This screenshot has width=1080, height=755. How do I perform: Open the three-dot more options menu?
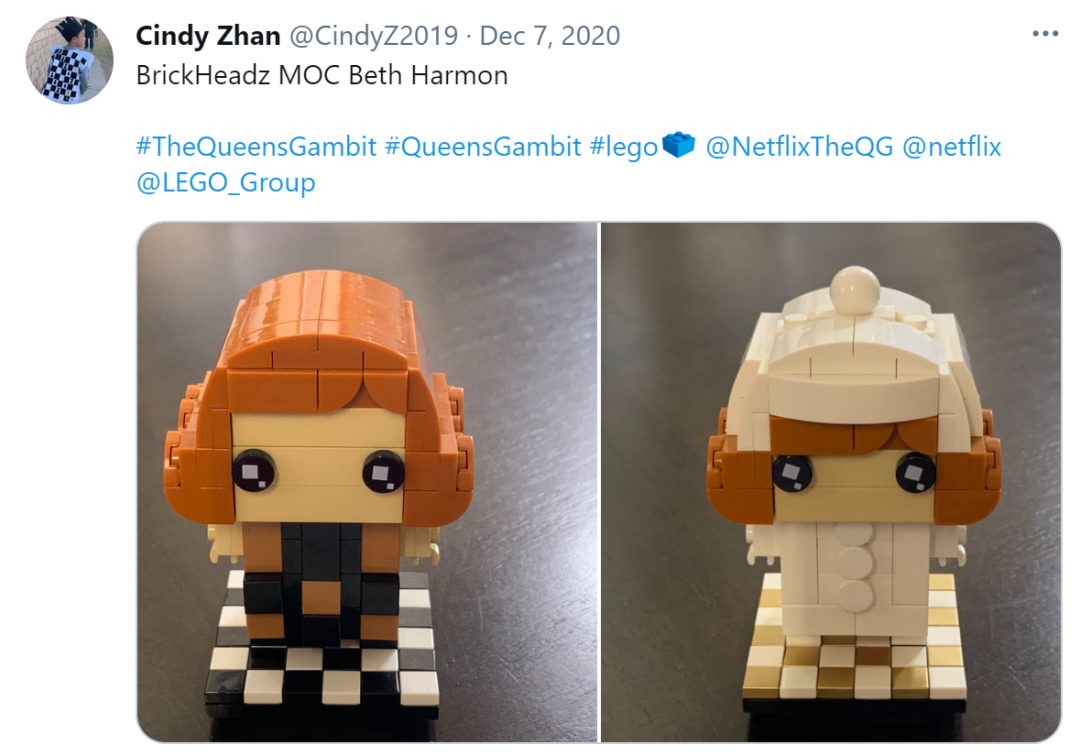pyautogui.click(x=1045, y=34)
